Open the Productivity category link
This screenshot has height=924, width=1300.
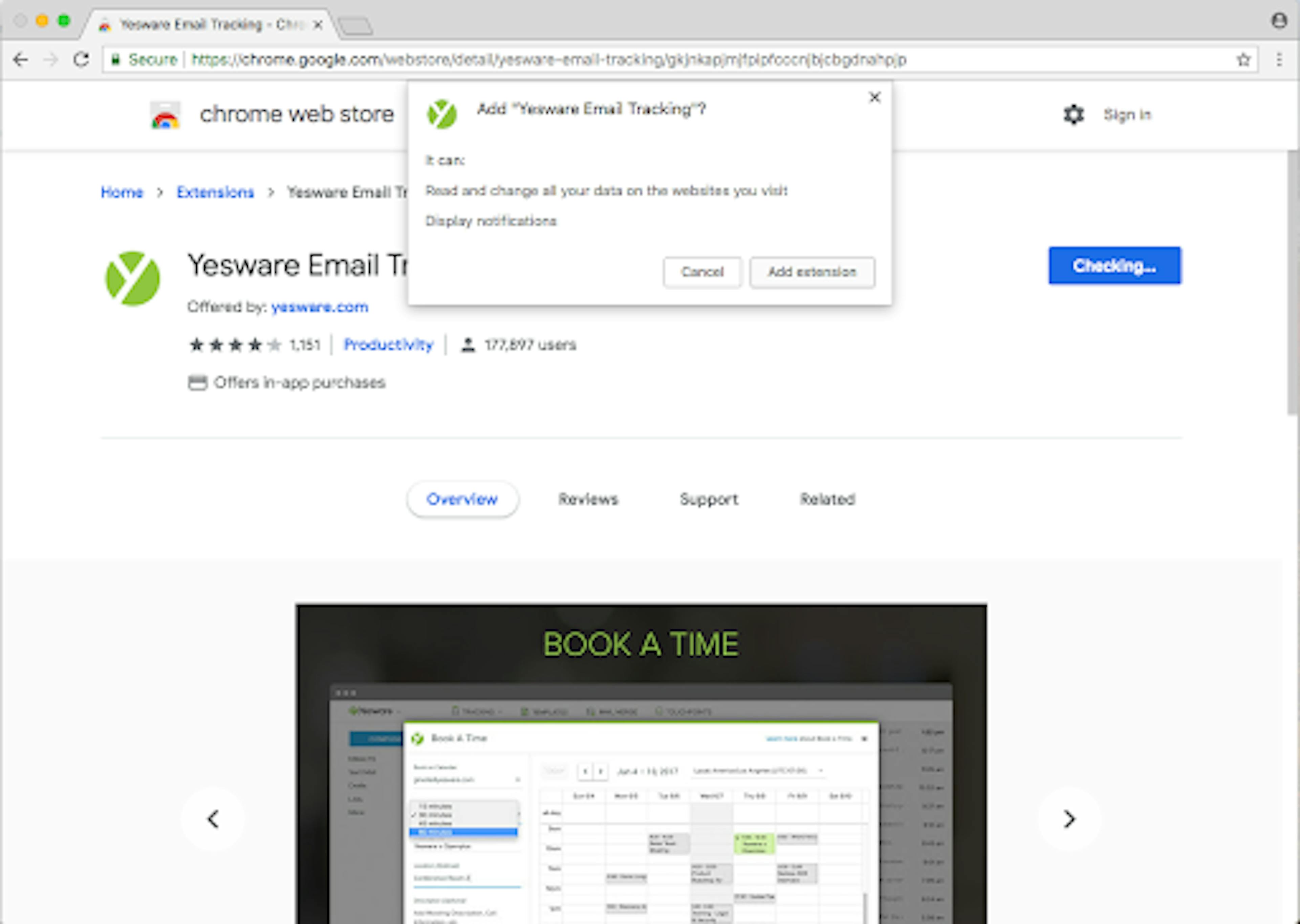pos(389,345)
